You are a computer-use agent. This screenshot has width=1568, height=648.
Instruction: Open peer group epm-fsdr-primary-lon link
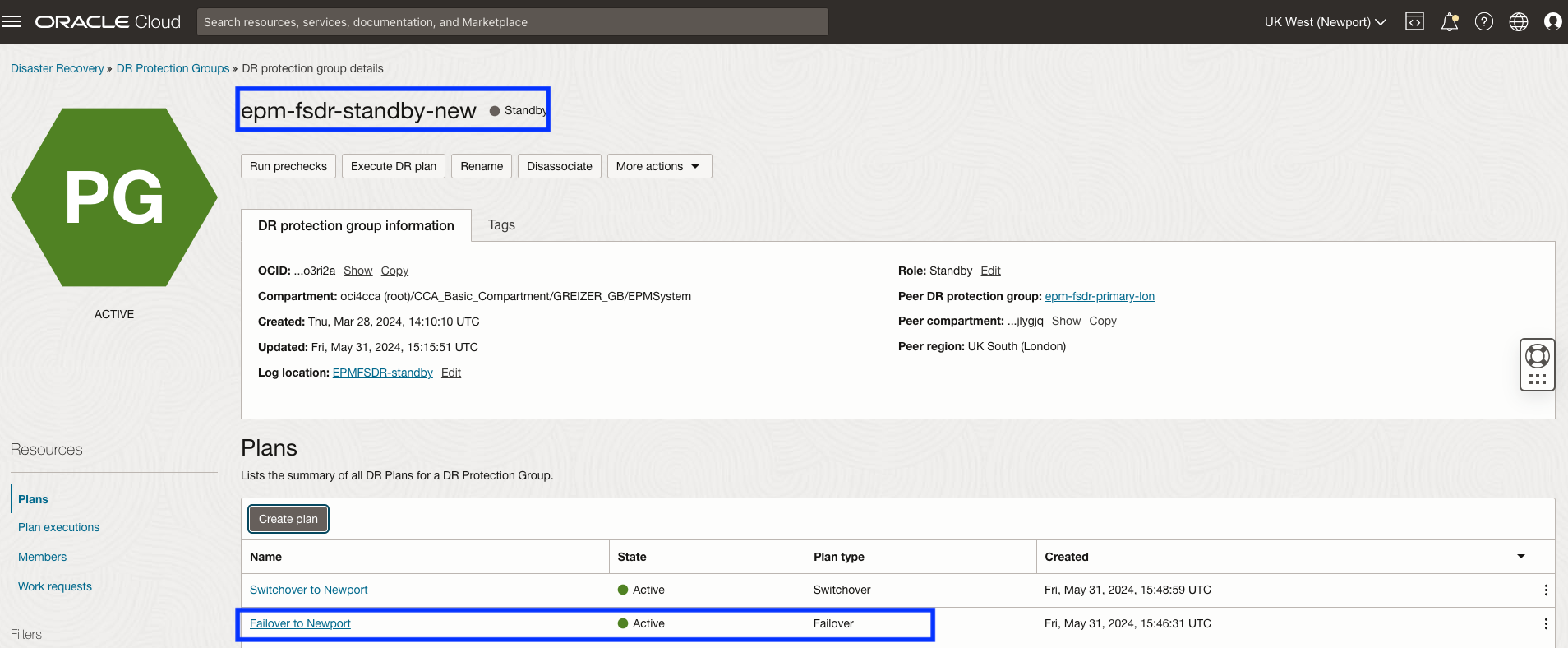(x=1100, y=296)
